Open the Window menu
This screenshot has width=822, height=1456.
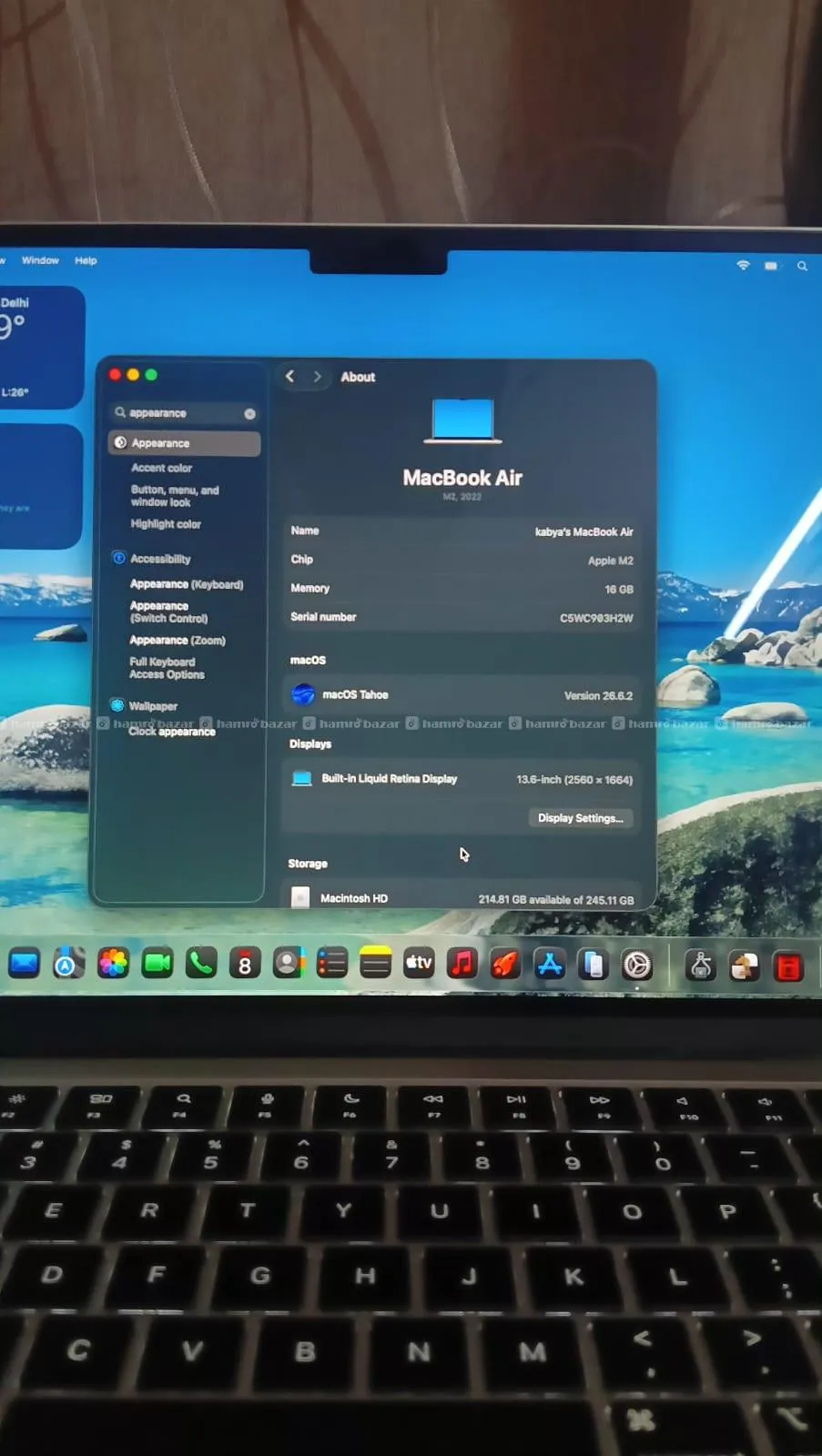point(40,260)
